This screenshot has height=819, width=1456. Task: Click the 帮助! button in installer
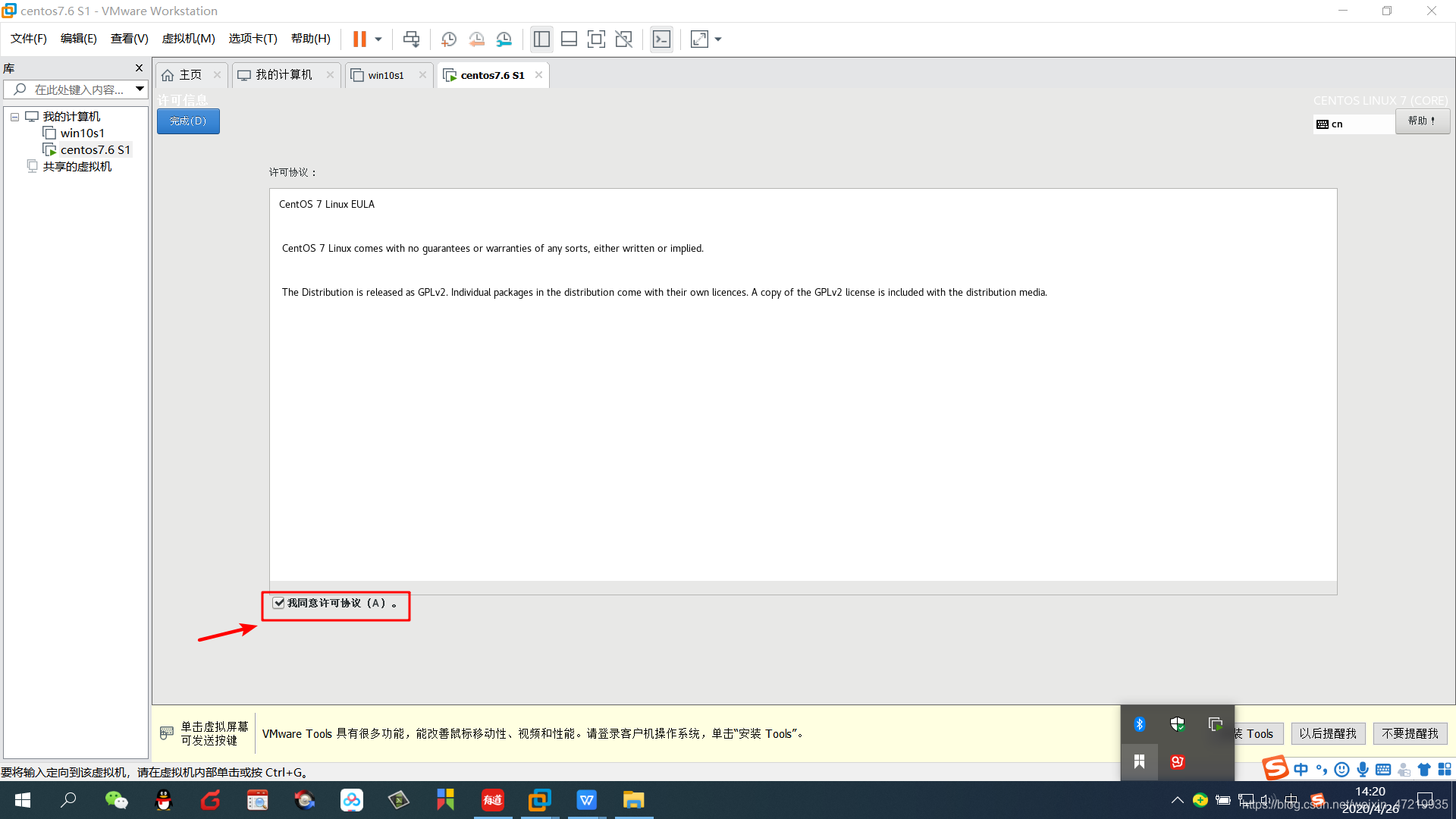[1422, 121]
